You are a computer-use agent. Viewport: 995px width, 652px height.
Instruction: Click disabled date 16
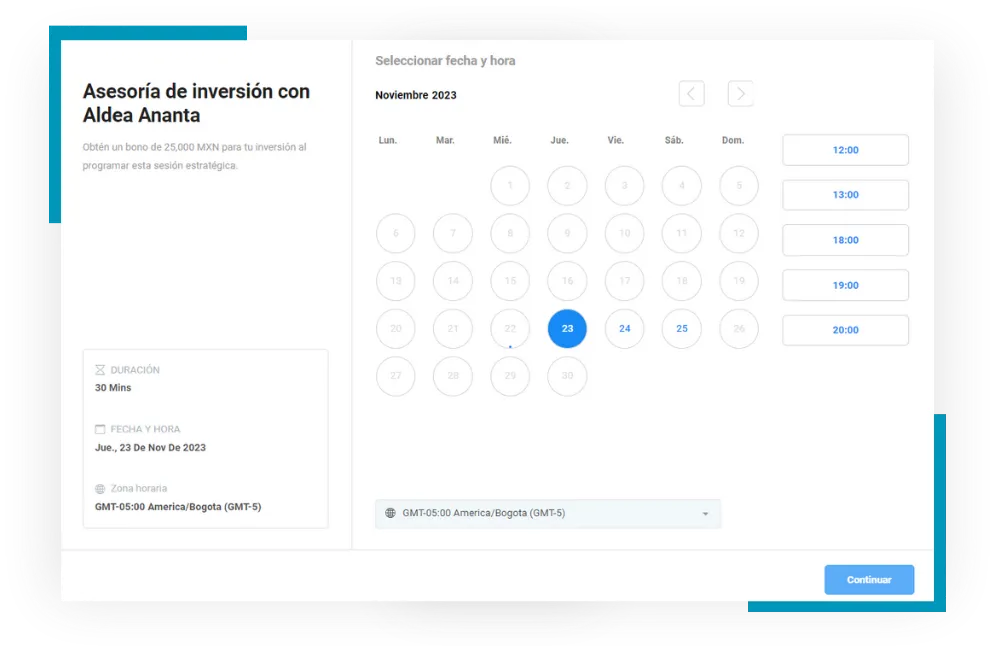pyautogui.click(x=567, y=281)
